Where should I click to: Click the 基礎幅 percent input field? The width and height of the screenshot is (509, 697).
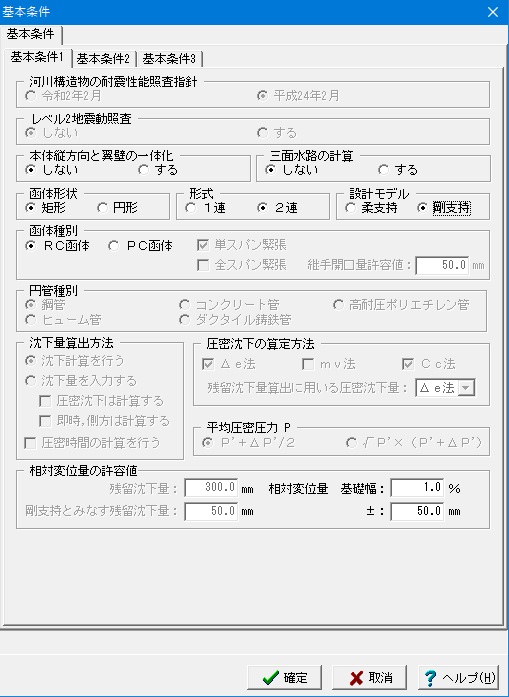[x=417, y=488]
